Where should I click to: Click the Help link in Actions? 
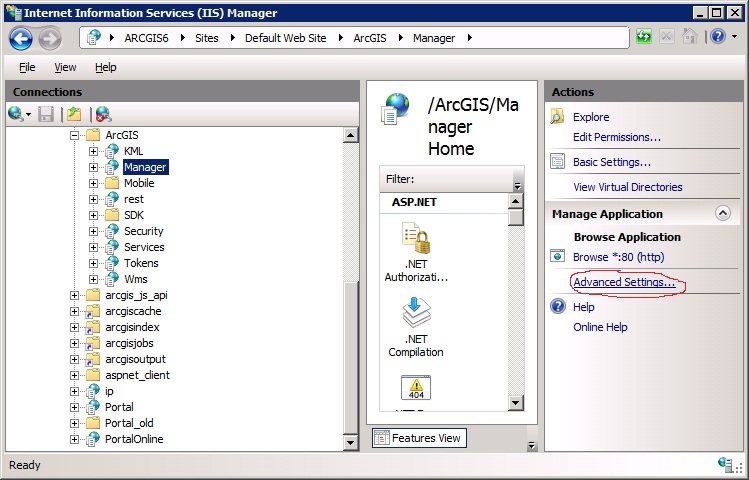point(584,307)
